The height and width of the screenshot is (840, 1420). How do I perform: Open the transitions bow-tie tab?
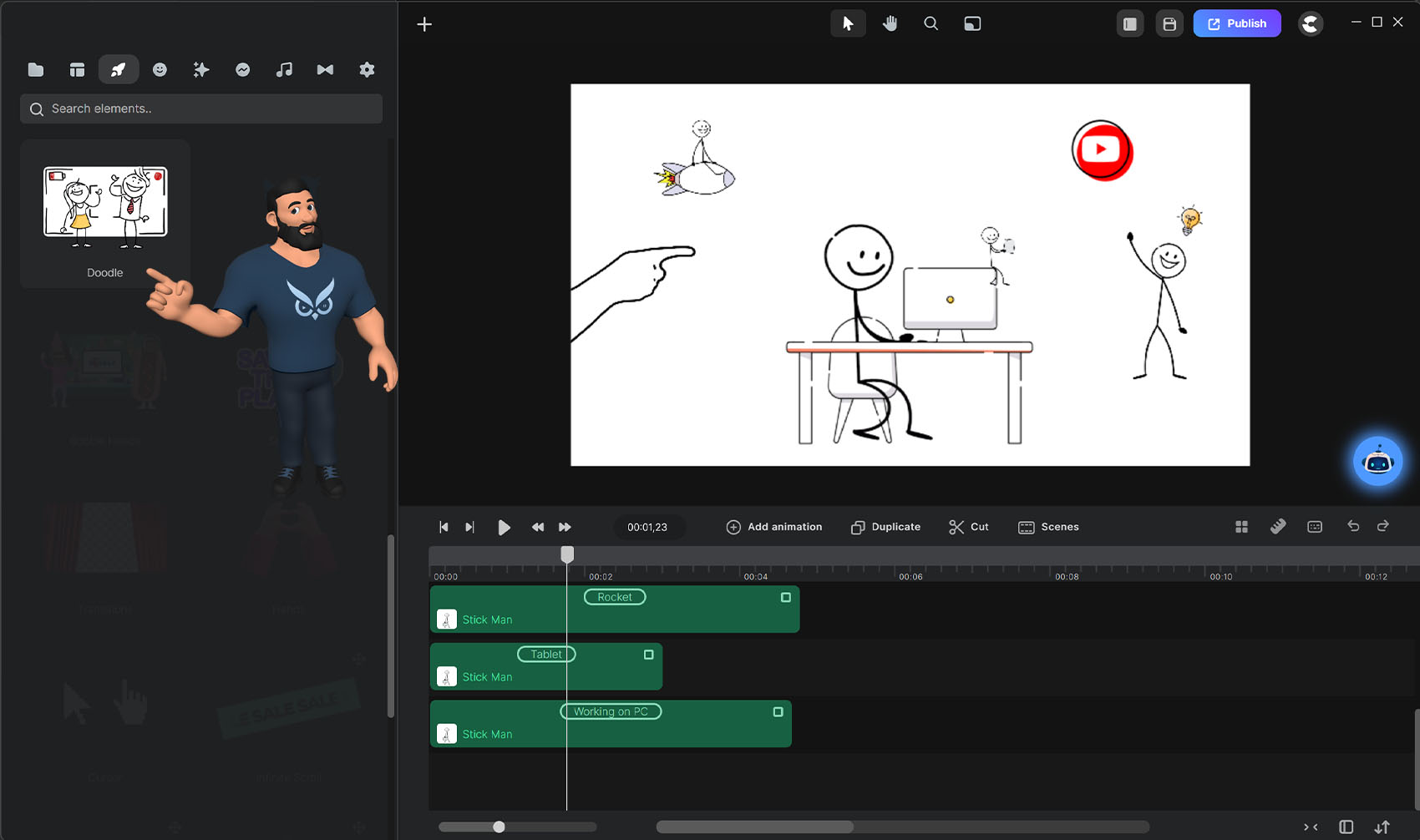pyautogui.click(x=325, y=69)
